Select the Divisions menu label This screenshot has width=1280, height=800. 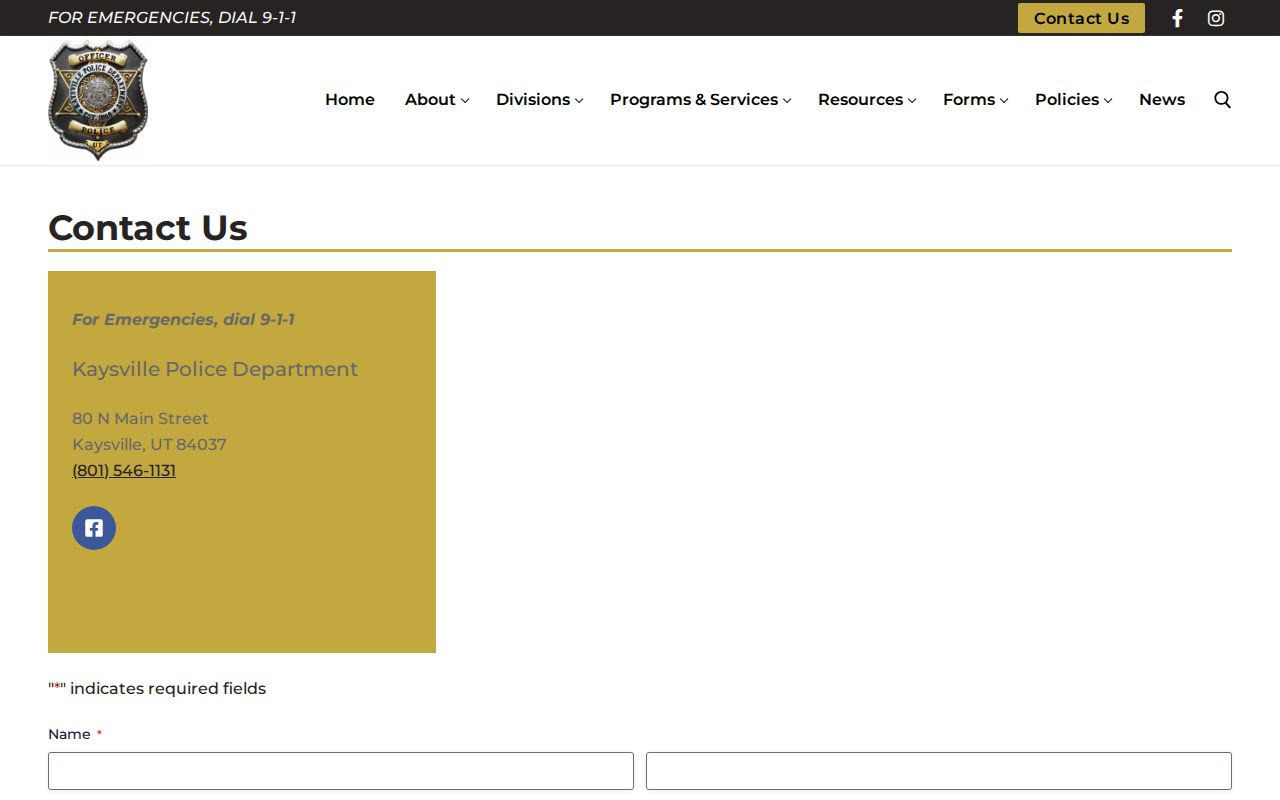pos(533,100)
